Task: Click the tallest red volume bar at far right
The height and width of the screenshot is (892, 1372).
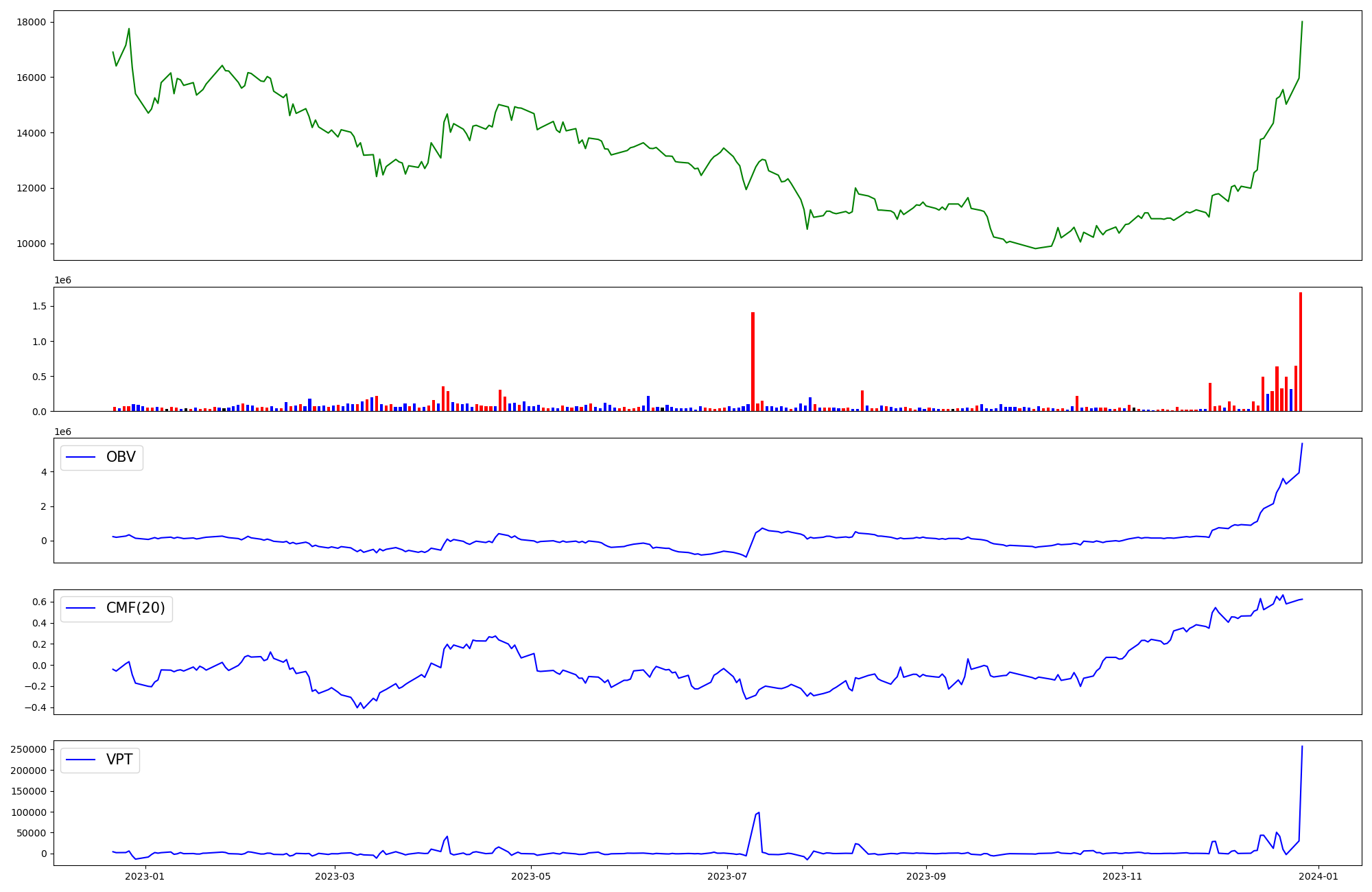Action: point(1300,352)
